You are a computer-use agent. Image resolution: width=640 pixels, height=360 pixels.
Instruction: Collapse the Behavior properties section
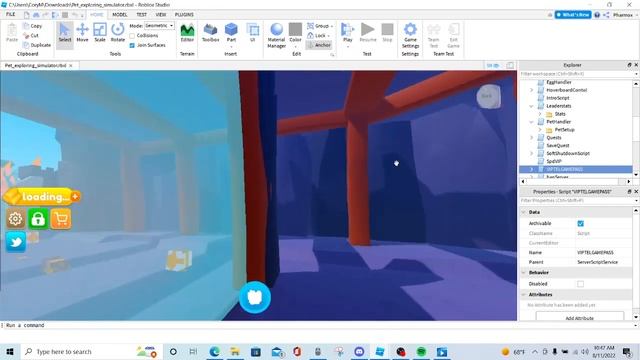tap(524, 272)
